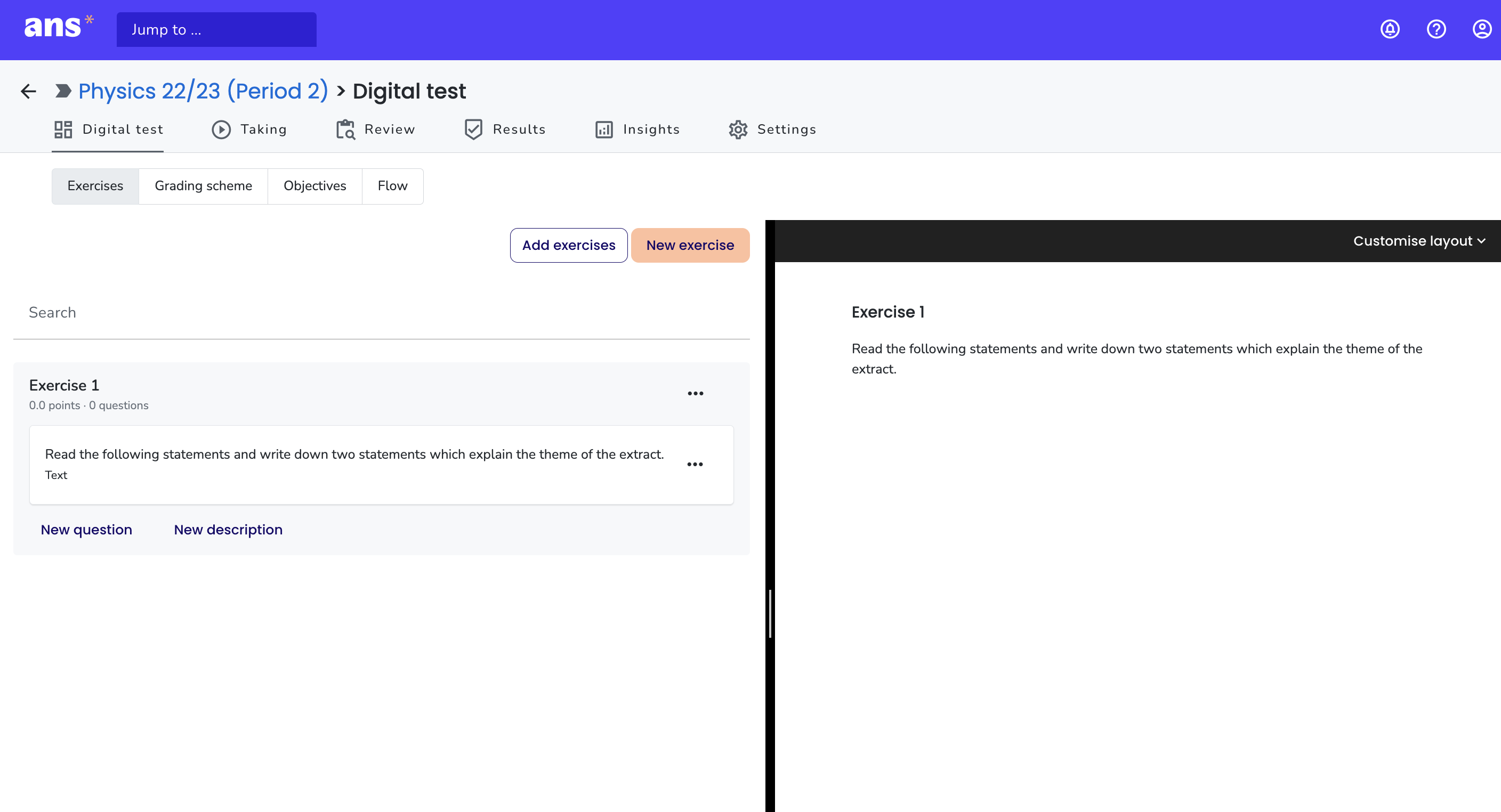This screenshot has width=1501, height=812.
Task: Focus the exercises Search field
Action: point(381,313)
